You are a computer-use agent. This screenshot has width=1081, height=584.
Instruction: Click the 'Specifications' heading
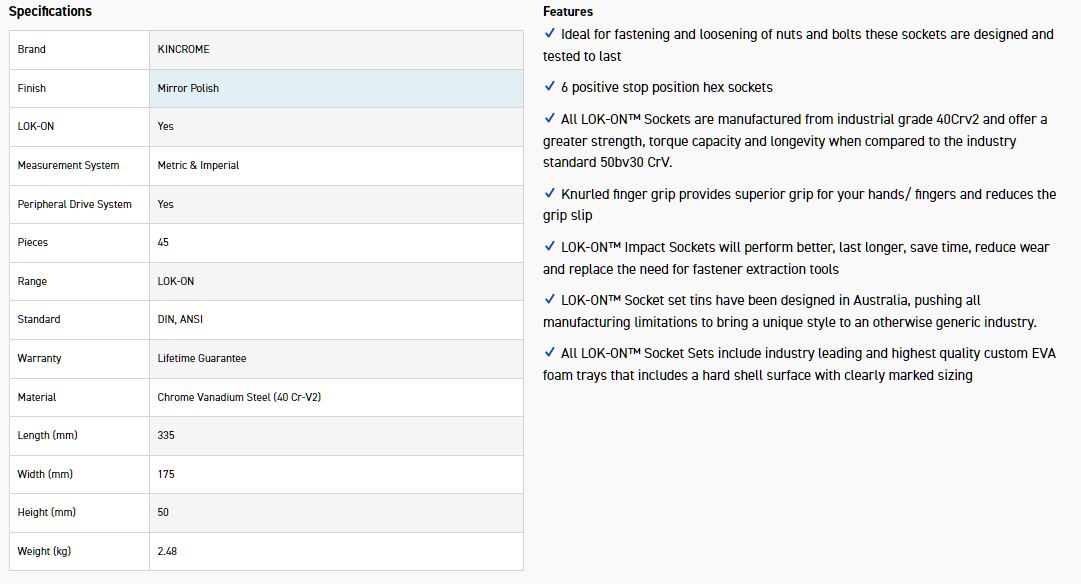tap(50, 12)
